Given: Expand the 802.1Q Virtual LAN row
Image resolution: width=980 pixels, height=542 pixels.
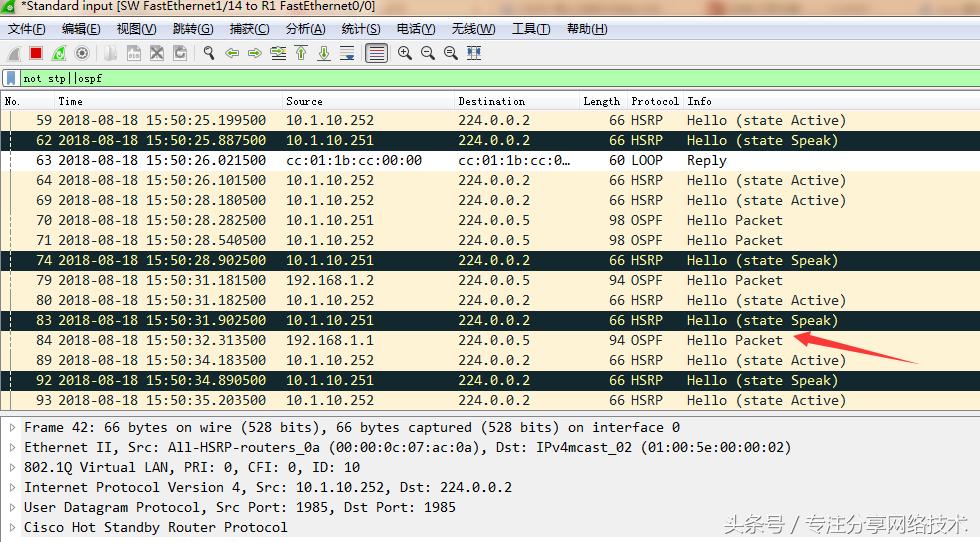Looking at the screenshot, I should tap(12, 468).
